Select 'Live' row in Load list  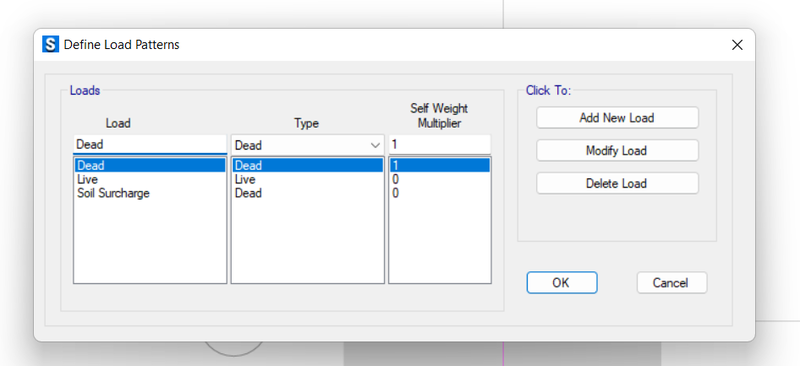pyautogui.click(x=150, y=180)
